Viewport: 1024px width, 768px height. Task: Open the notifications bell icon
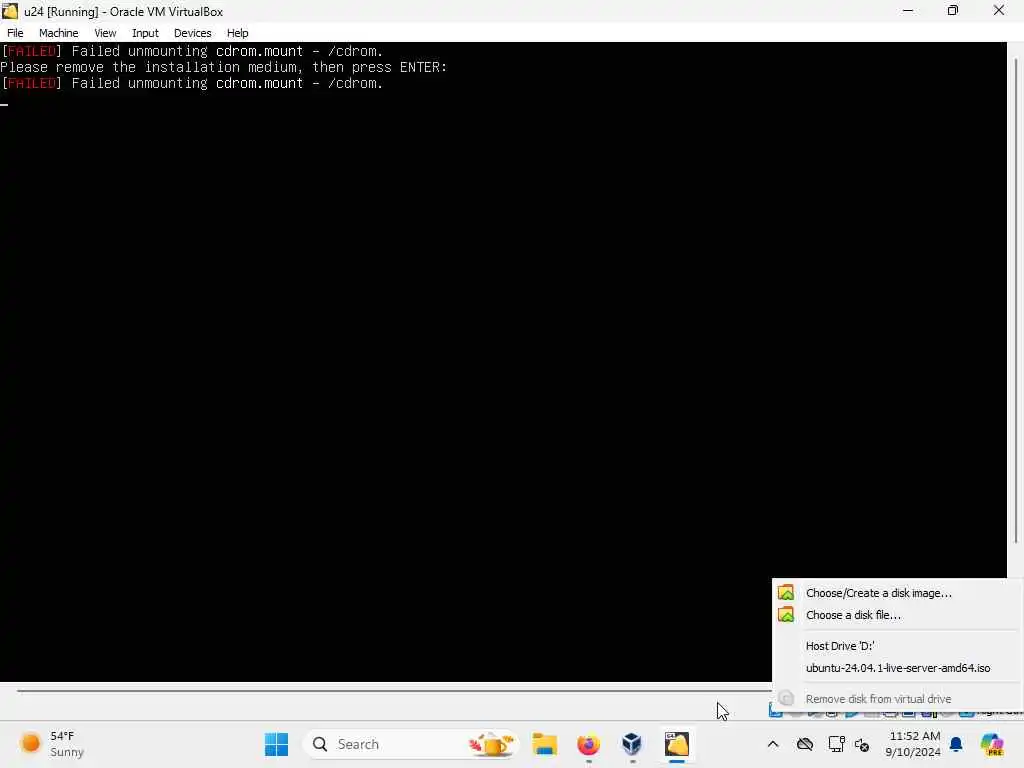(956, 744)
